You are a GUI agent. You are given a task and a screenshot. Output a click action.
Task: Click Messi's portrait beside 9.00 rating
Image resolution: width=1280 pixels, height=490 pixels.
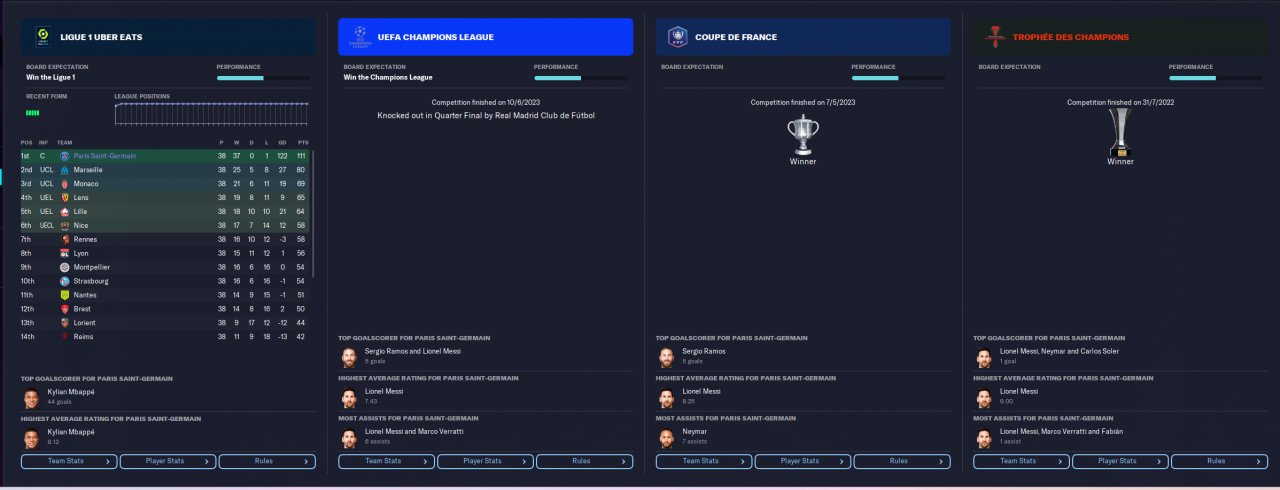(984, 396)
